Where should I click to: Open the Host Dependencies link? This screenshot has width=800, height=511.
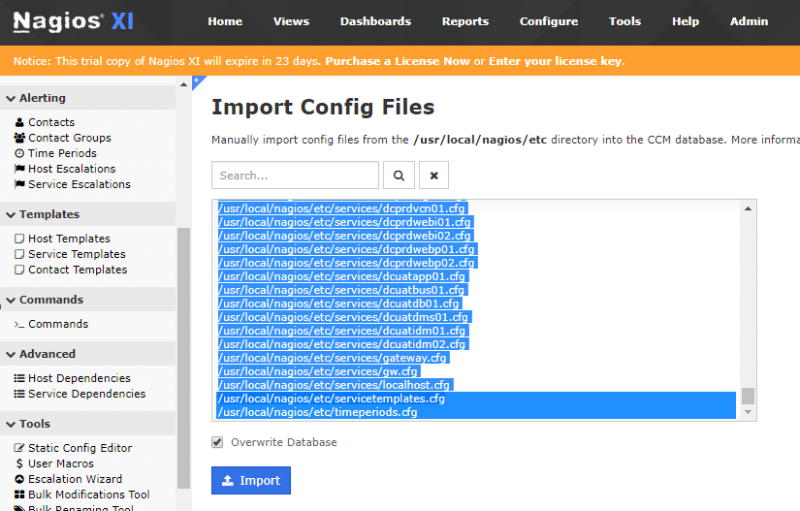click(80, 378)
